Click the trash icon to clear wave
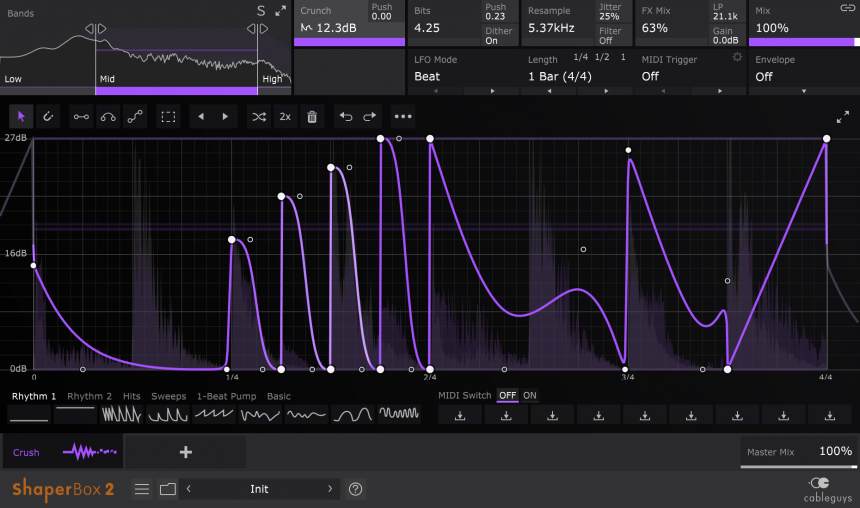Screen dimensions: 860x508 [x=312, y=117]
